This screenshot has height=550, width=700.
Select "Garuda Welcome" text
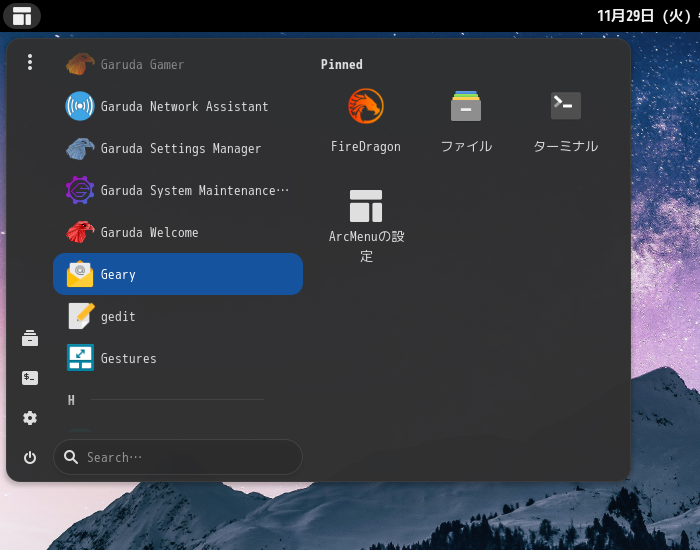[150, 233]
